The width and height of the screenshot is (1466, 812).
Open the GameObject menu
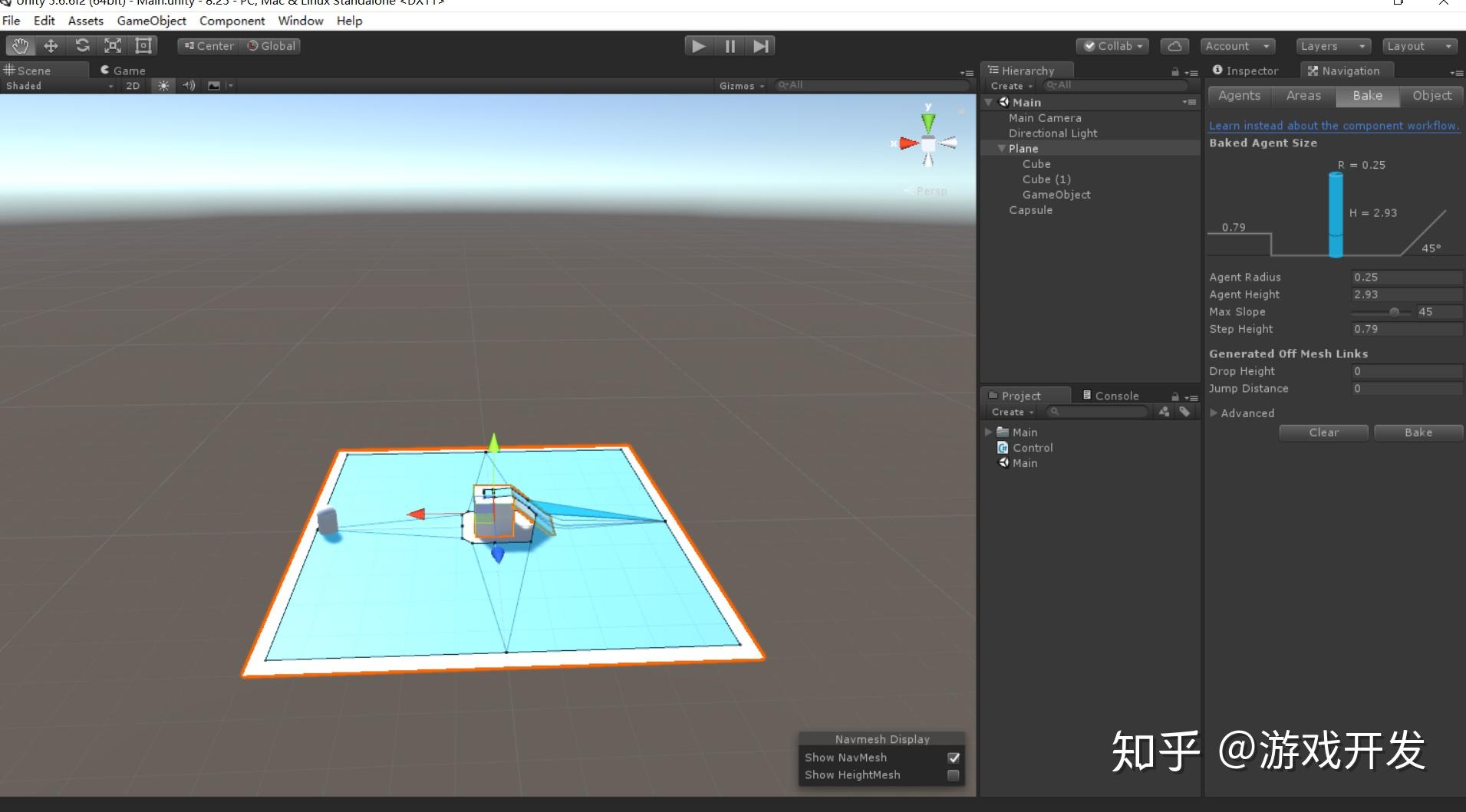152,21
